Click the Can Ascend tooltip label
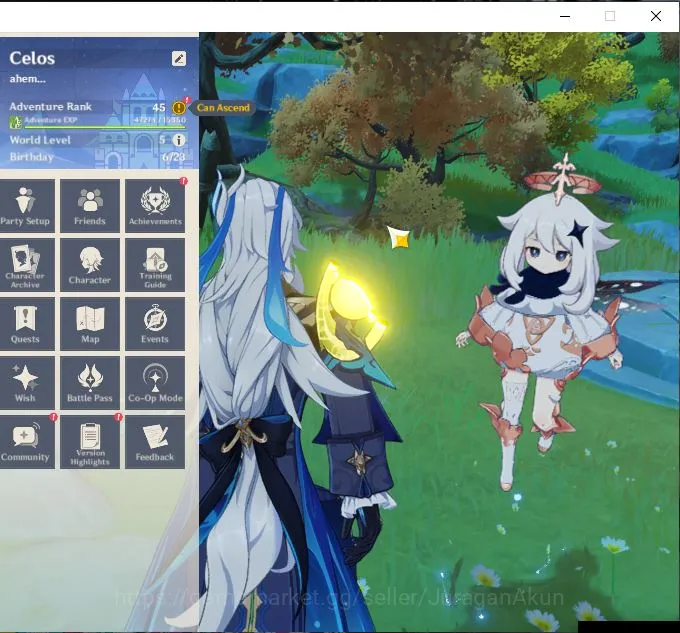 pos(223,108)
